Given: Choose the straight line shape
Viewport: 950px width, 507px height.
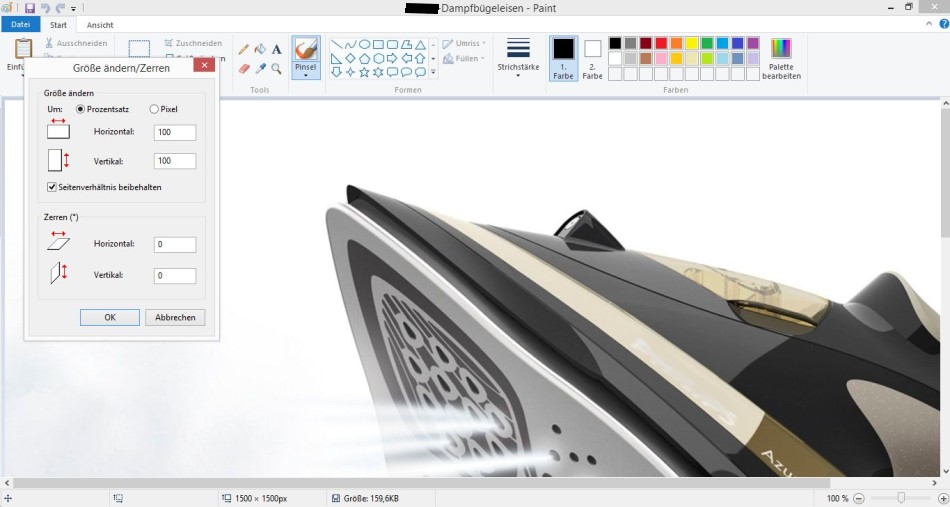Looking at the screenshot, I should coord(336,45).
